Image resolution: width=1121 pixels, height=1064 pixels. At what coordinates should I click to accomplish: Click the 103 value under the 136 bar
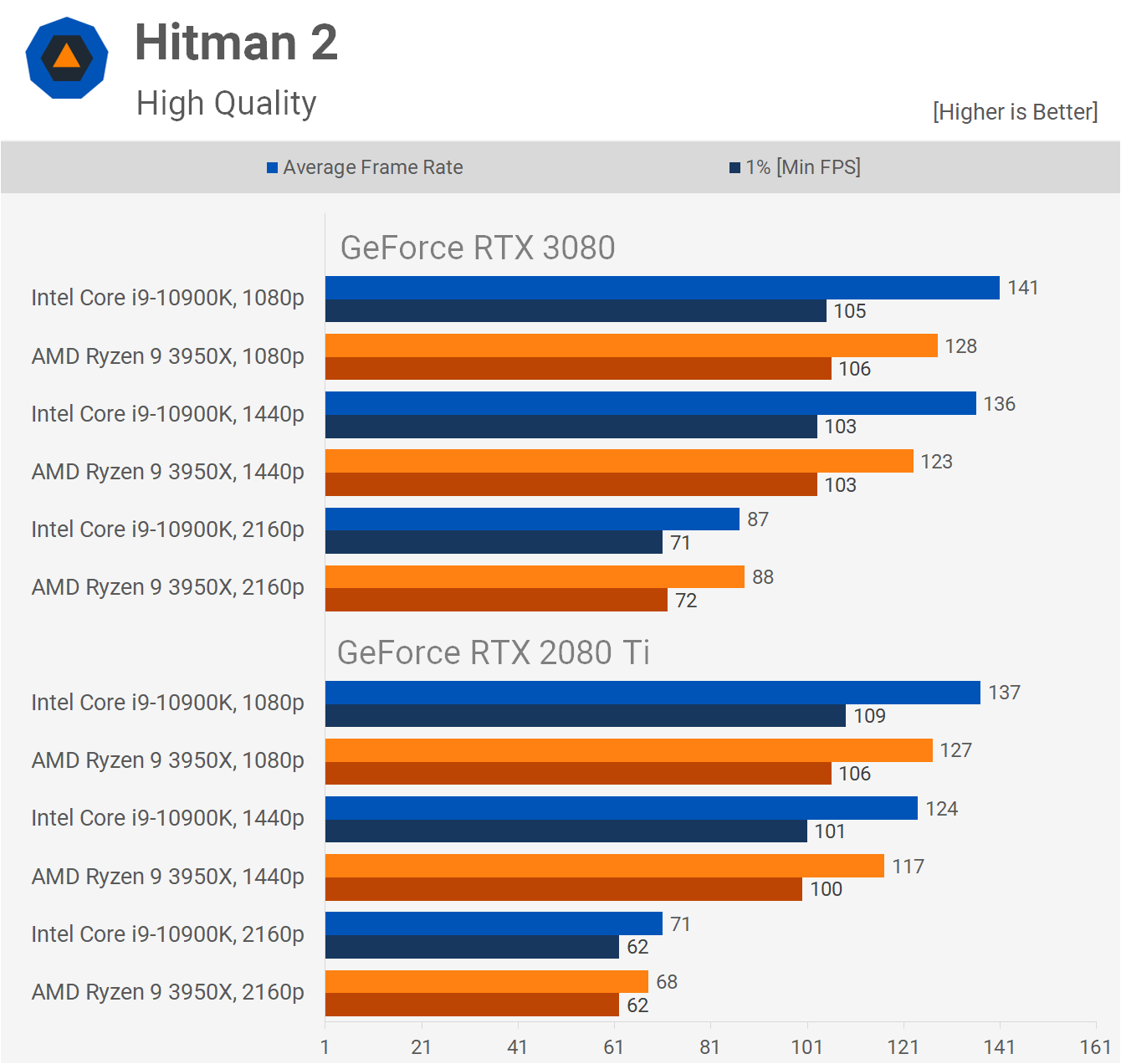pos(841,427)
